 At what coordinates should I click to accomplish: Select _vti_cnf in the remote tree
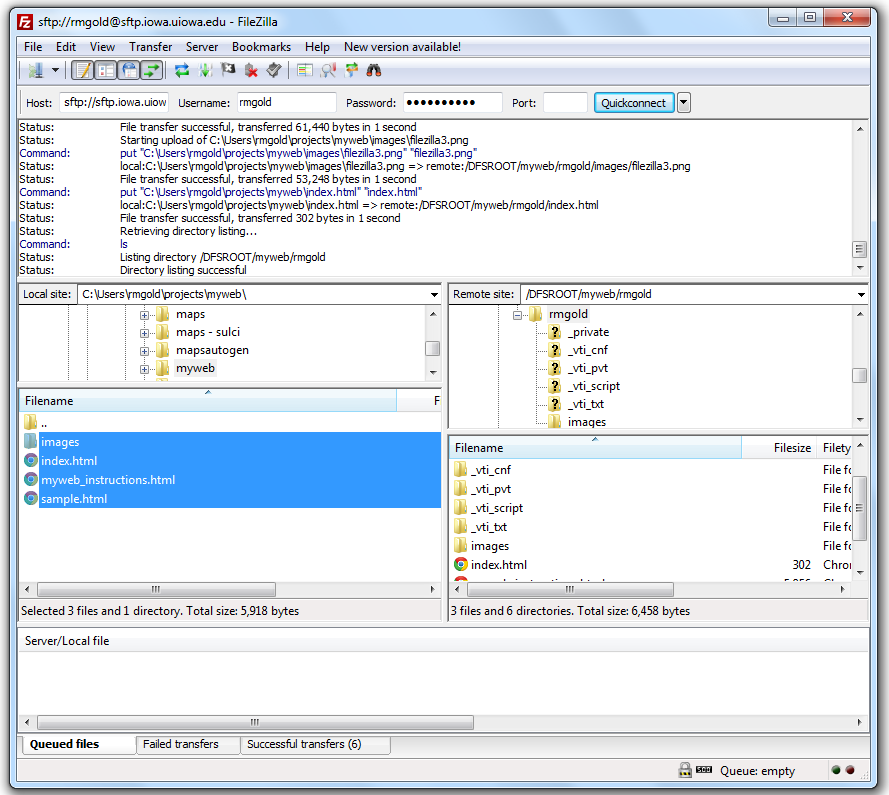[x=590, y=350]
